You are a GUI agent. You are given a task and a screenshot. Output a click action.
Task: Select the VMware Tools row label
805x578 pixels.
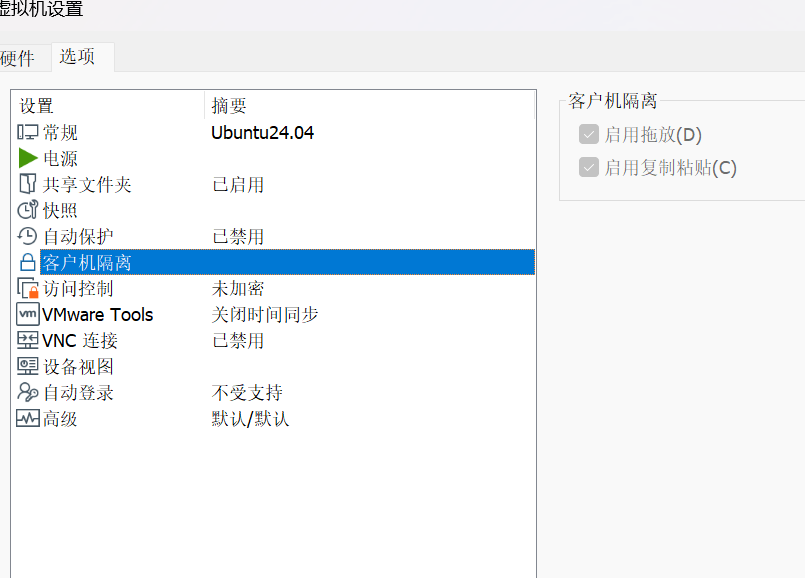98,315
